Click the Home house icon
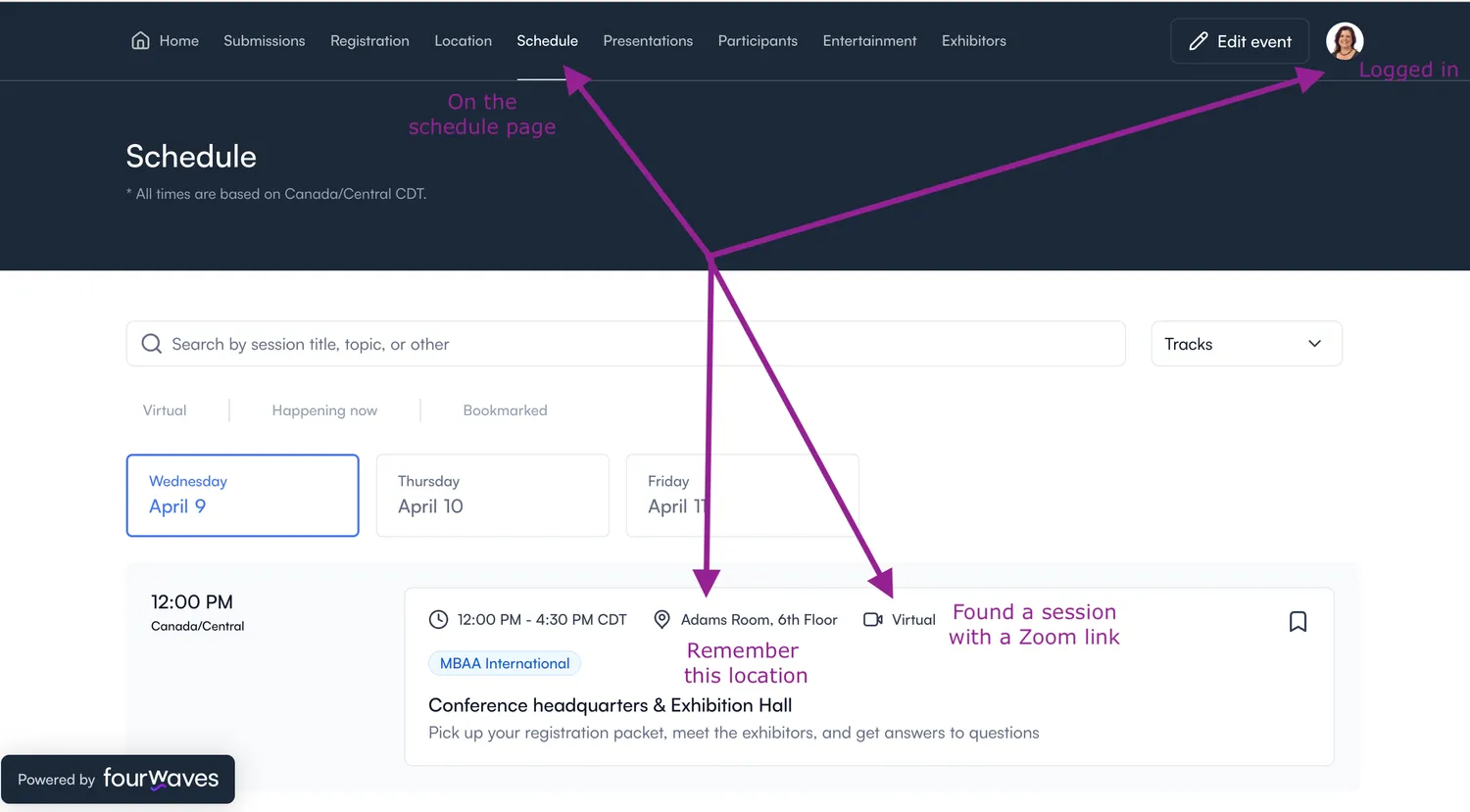1470x812 pixels. (x=140, y=40)
